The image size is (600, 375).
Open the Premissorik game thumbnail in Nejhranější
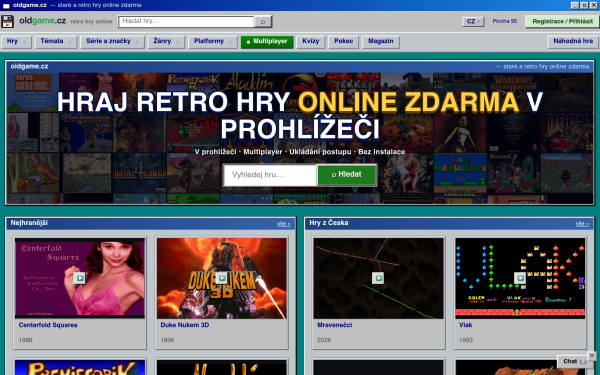pos(80,367)
